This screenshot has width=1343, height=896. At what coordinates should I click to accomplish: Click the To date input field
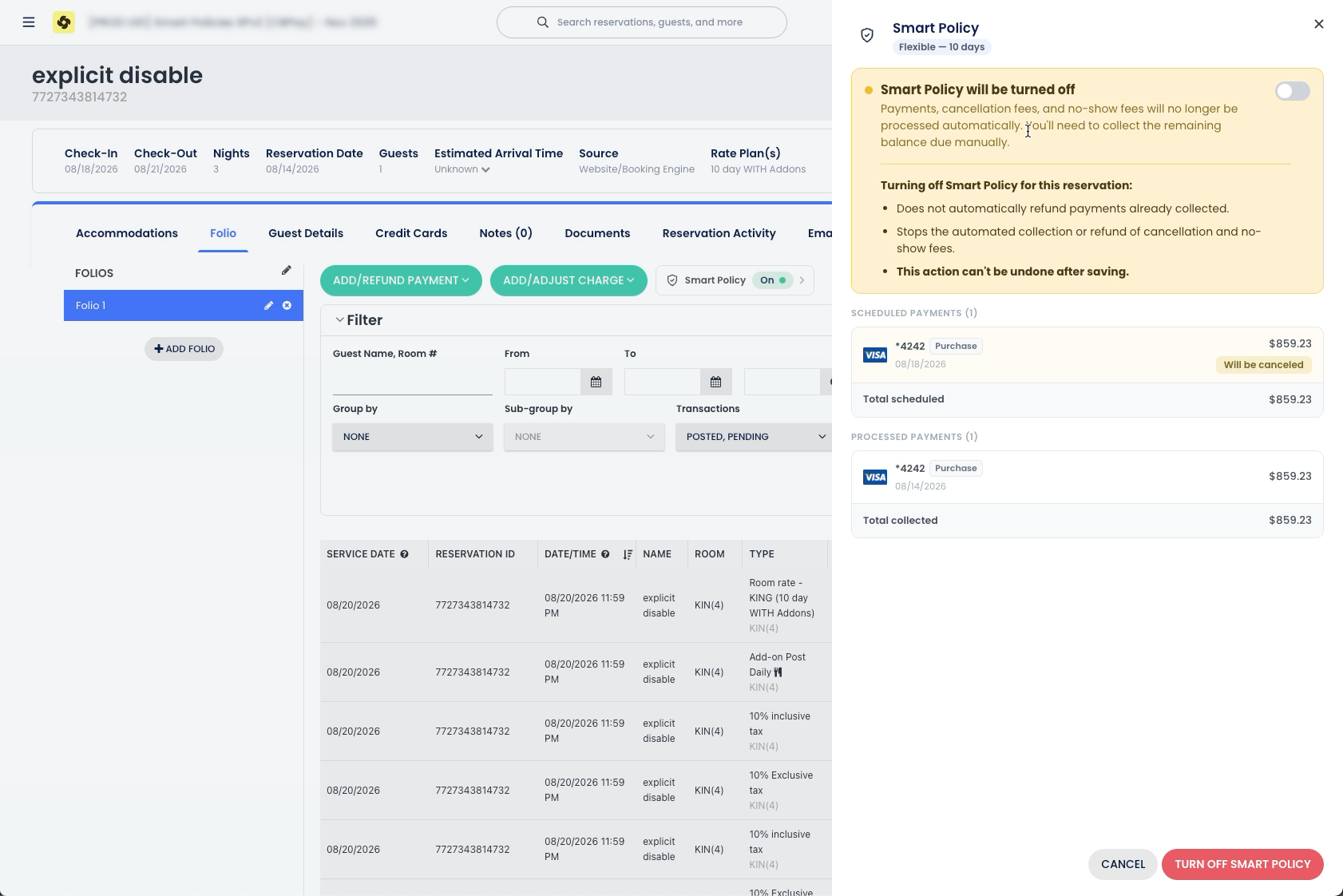[663, 382]
